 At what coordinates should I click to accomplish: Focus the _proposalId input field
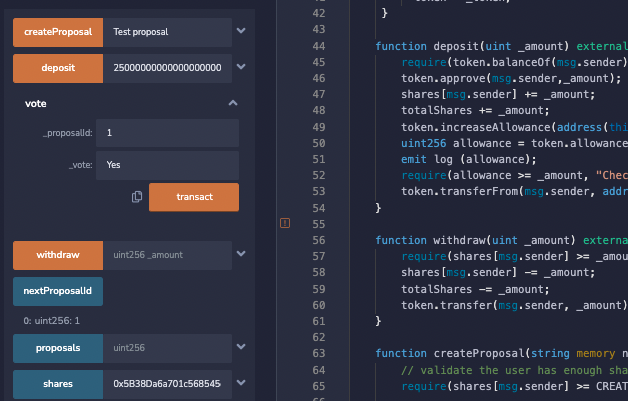[167, 133]
